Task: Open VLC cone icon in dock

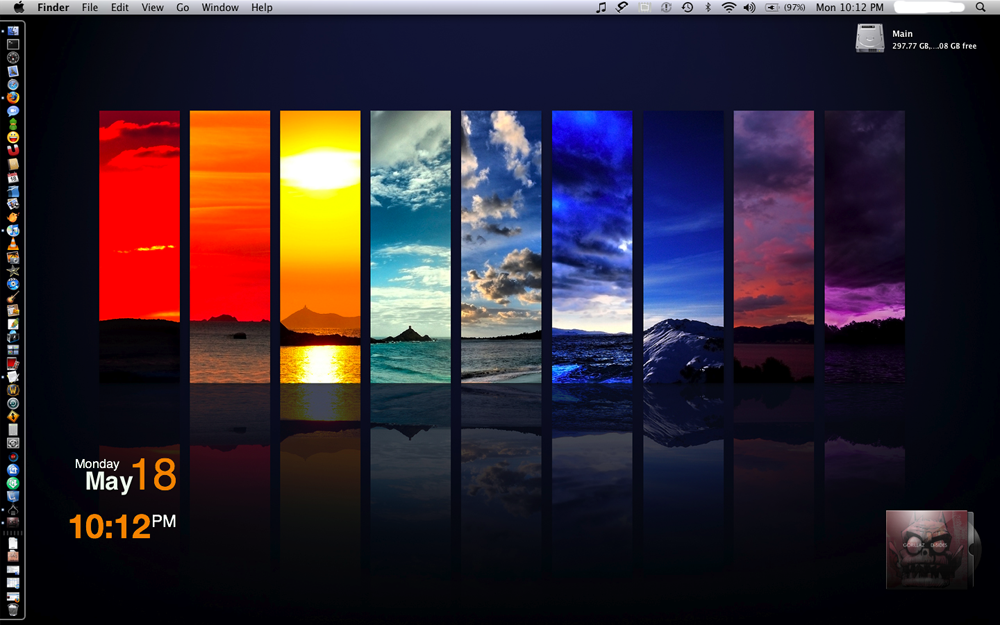Action: click(x=13, y=244)
